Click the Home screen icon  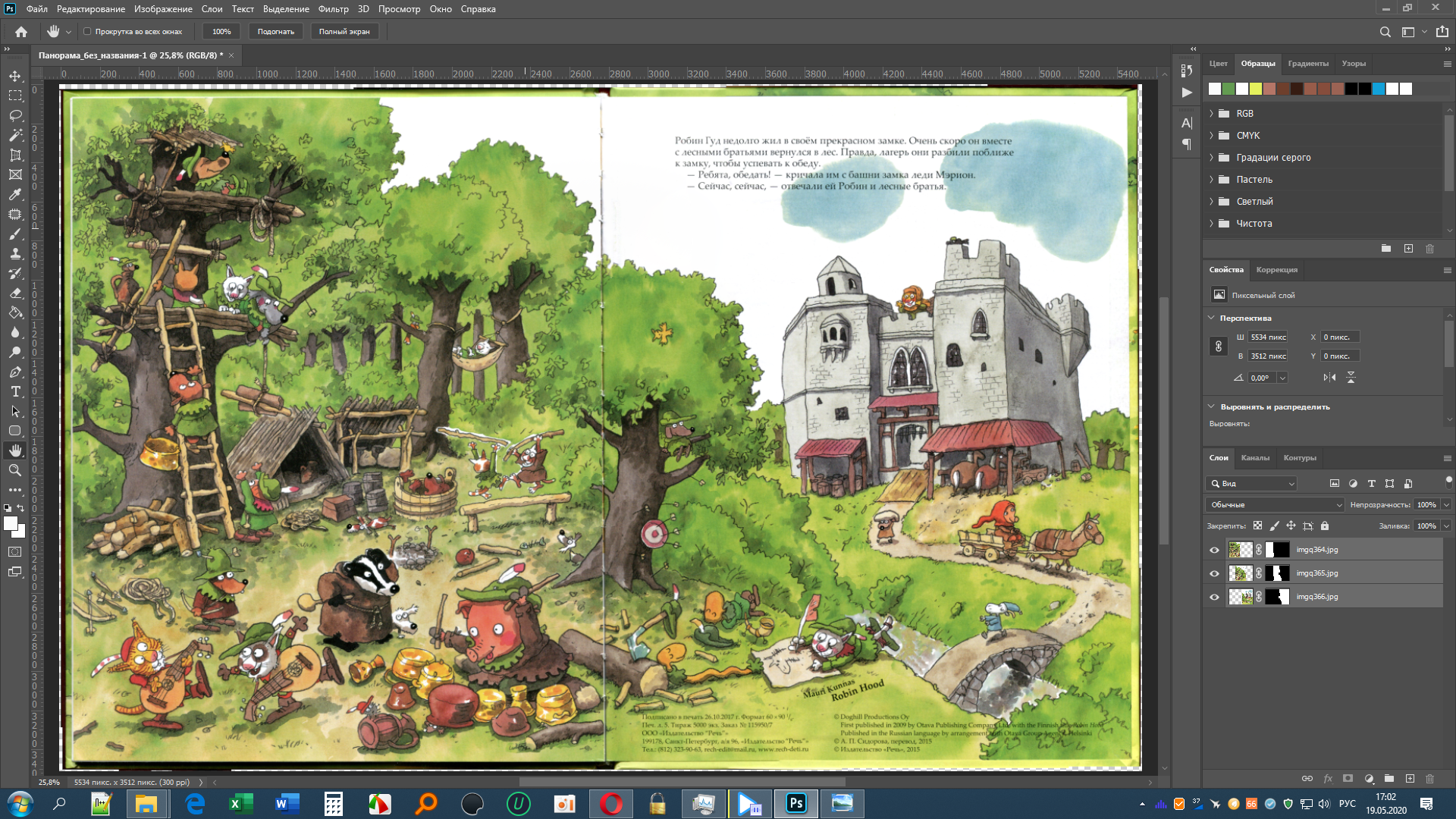(21, 32)
